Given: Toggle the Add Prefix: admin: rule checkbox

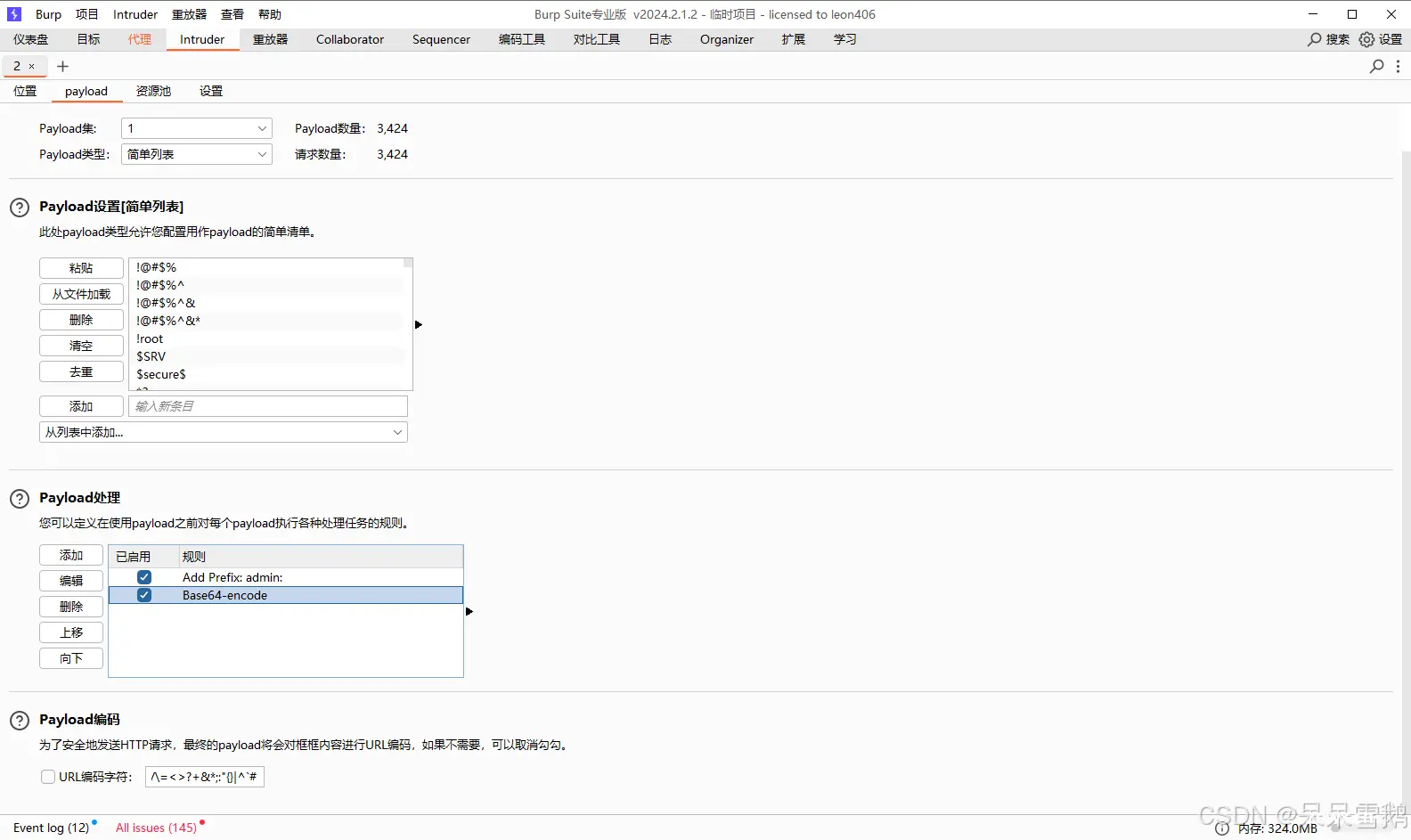Looking at the screenshot, I should pyautogui.click(x=144, y=577).
